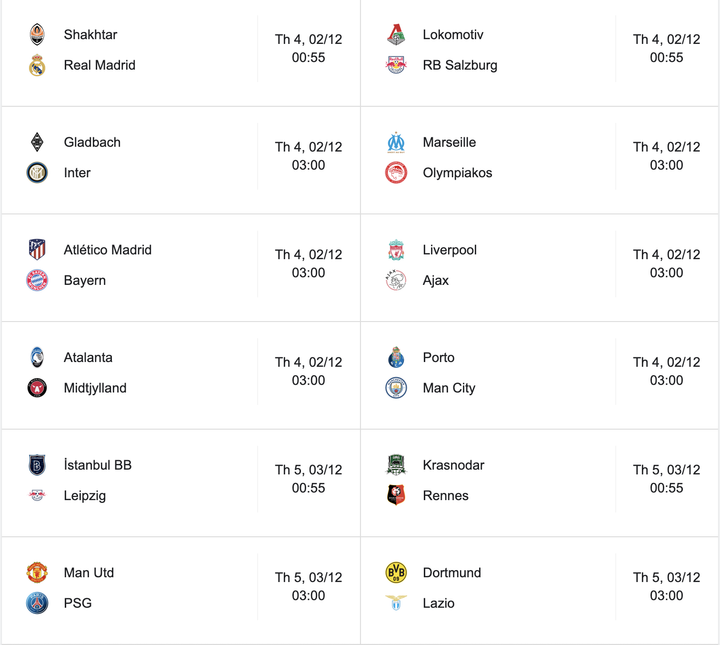Select the Midtjylland team name
This screenshot has height=645, width=720.
coord(95,388)
